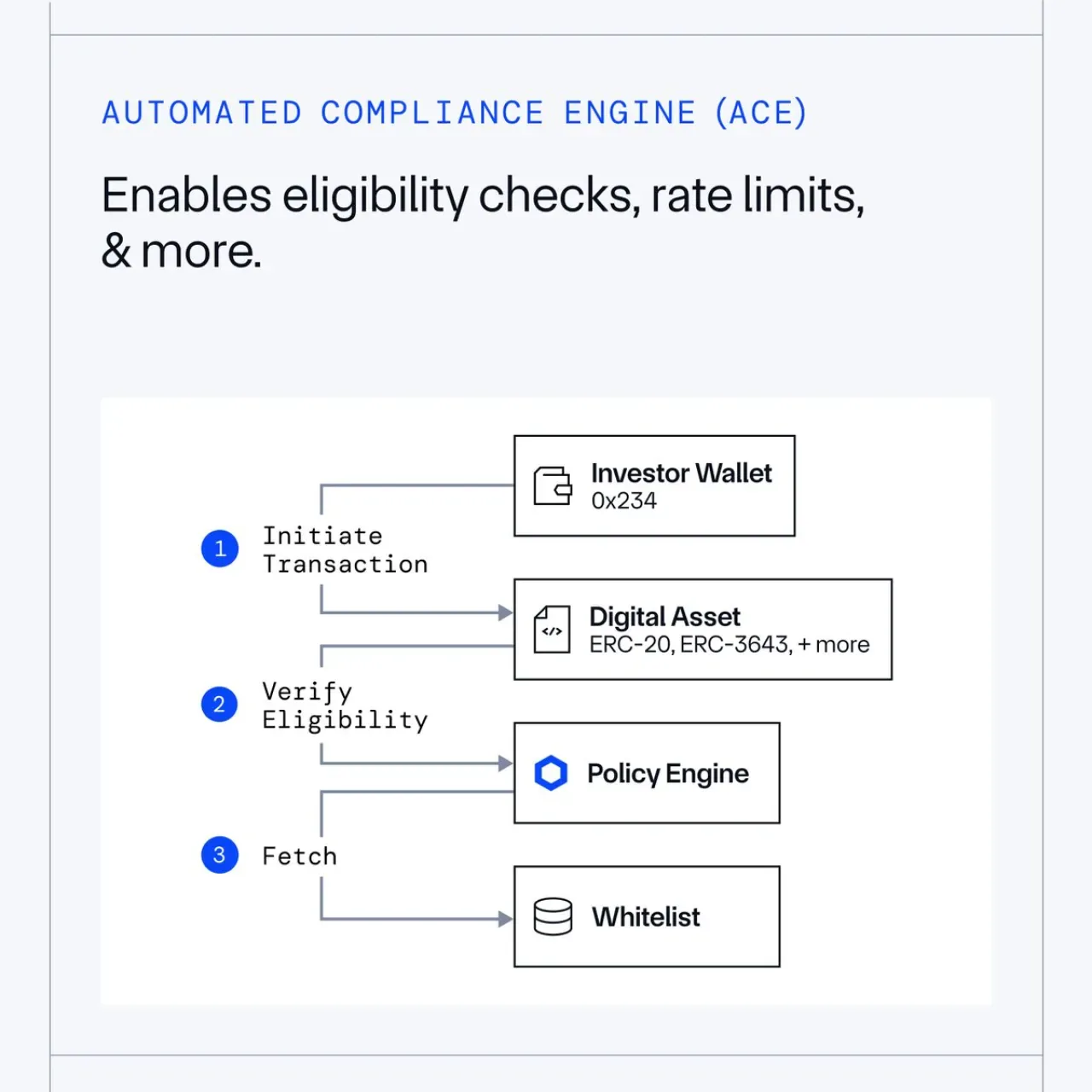Click the blue step 2 circle

point(220,705)
